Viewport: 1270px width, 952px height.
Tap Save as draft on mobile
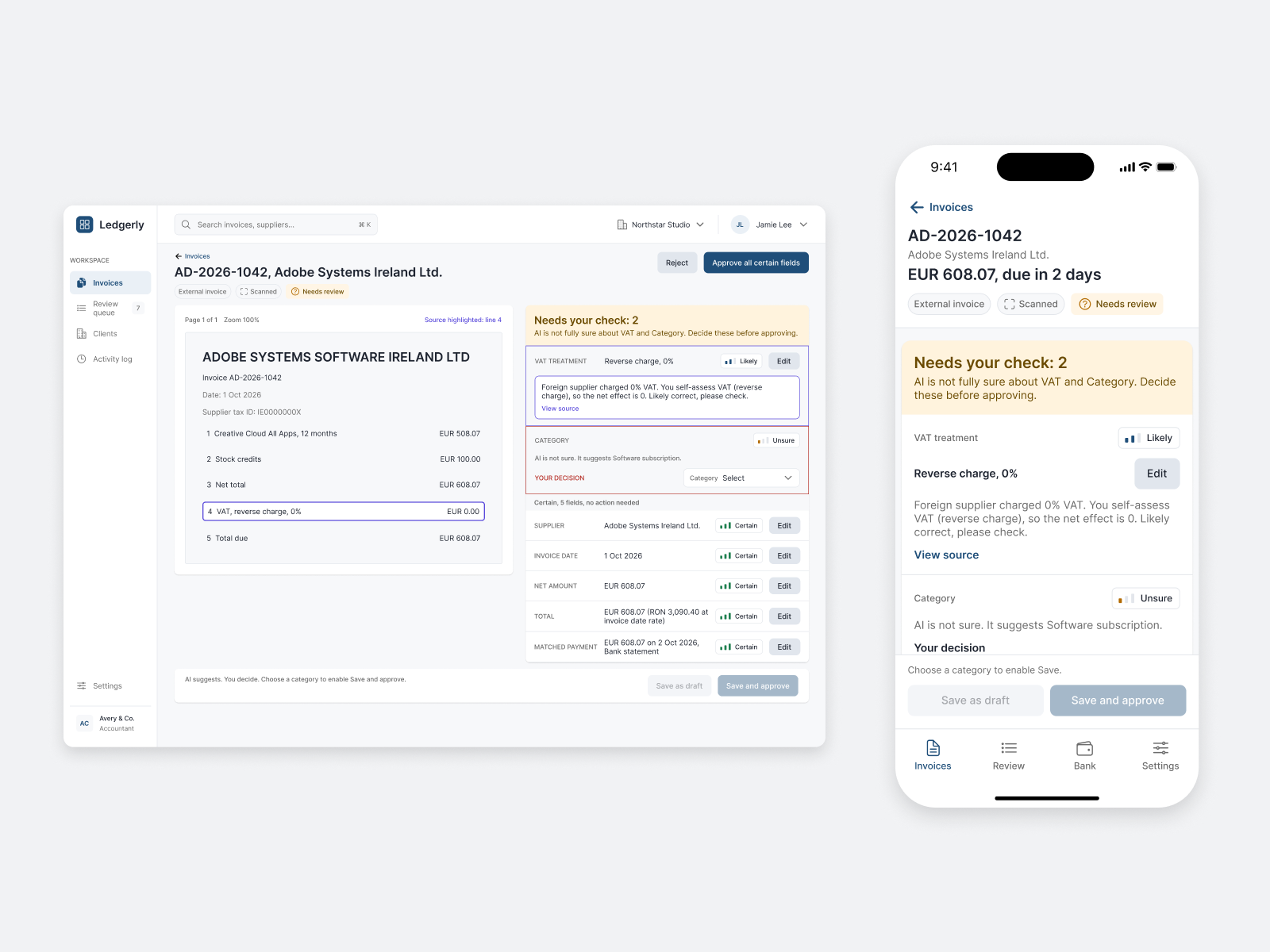(x=976, y=701)
